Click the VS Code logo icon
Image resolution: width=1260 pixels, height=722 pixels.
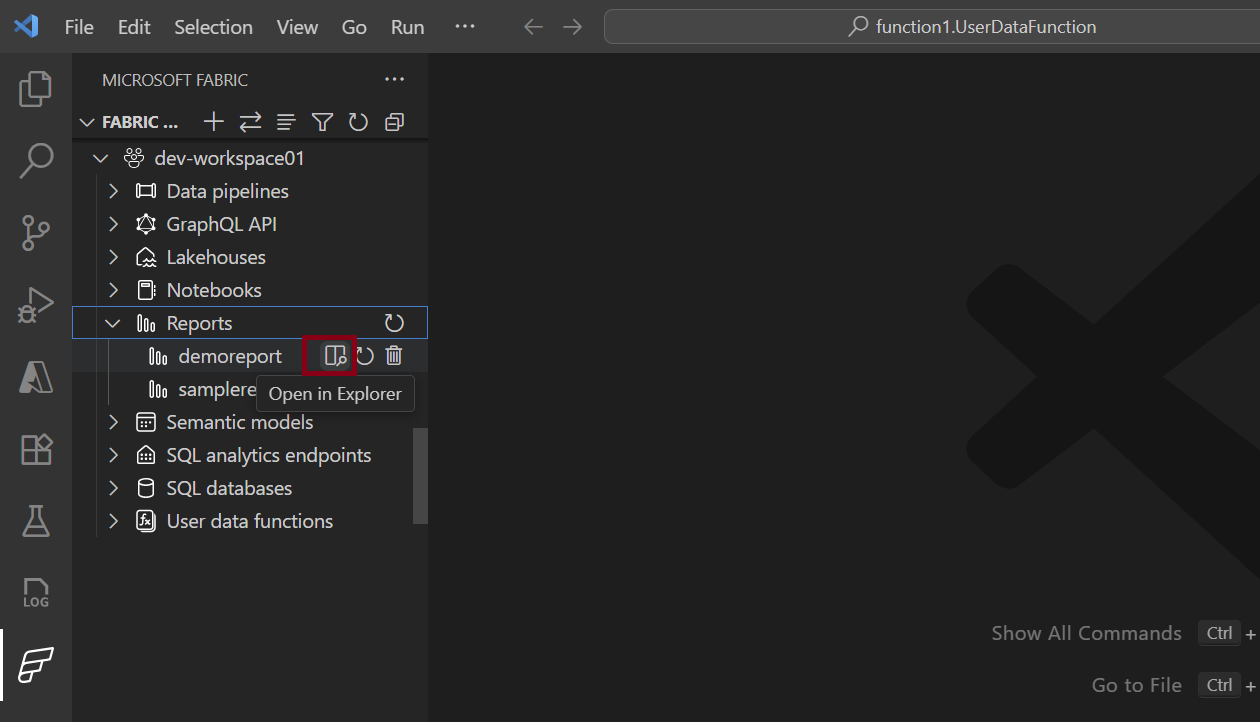click(x=26, y=27)
